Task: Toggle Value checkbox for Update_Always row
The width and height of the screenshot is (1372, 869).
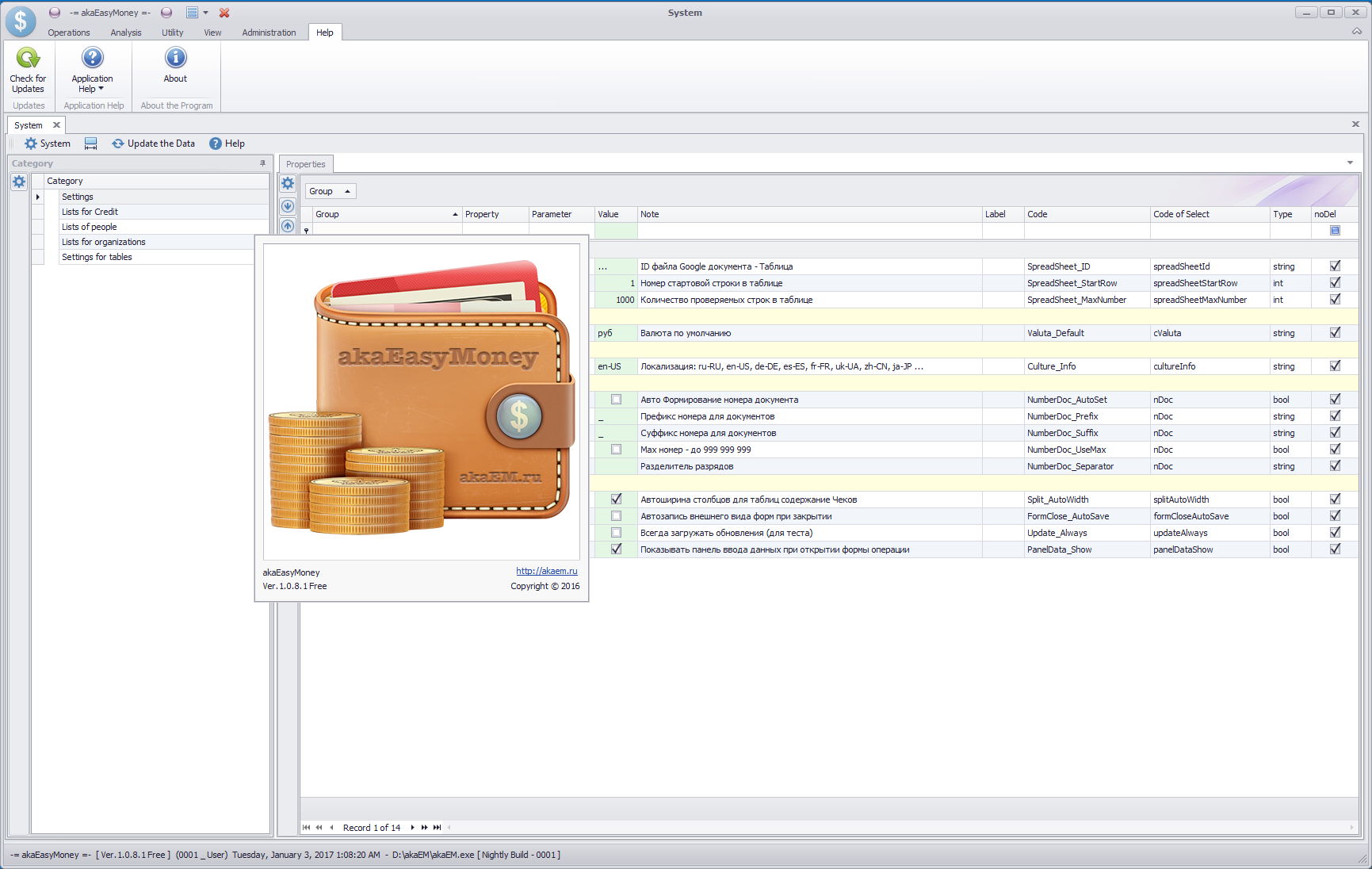Action: point(616,533)
